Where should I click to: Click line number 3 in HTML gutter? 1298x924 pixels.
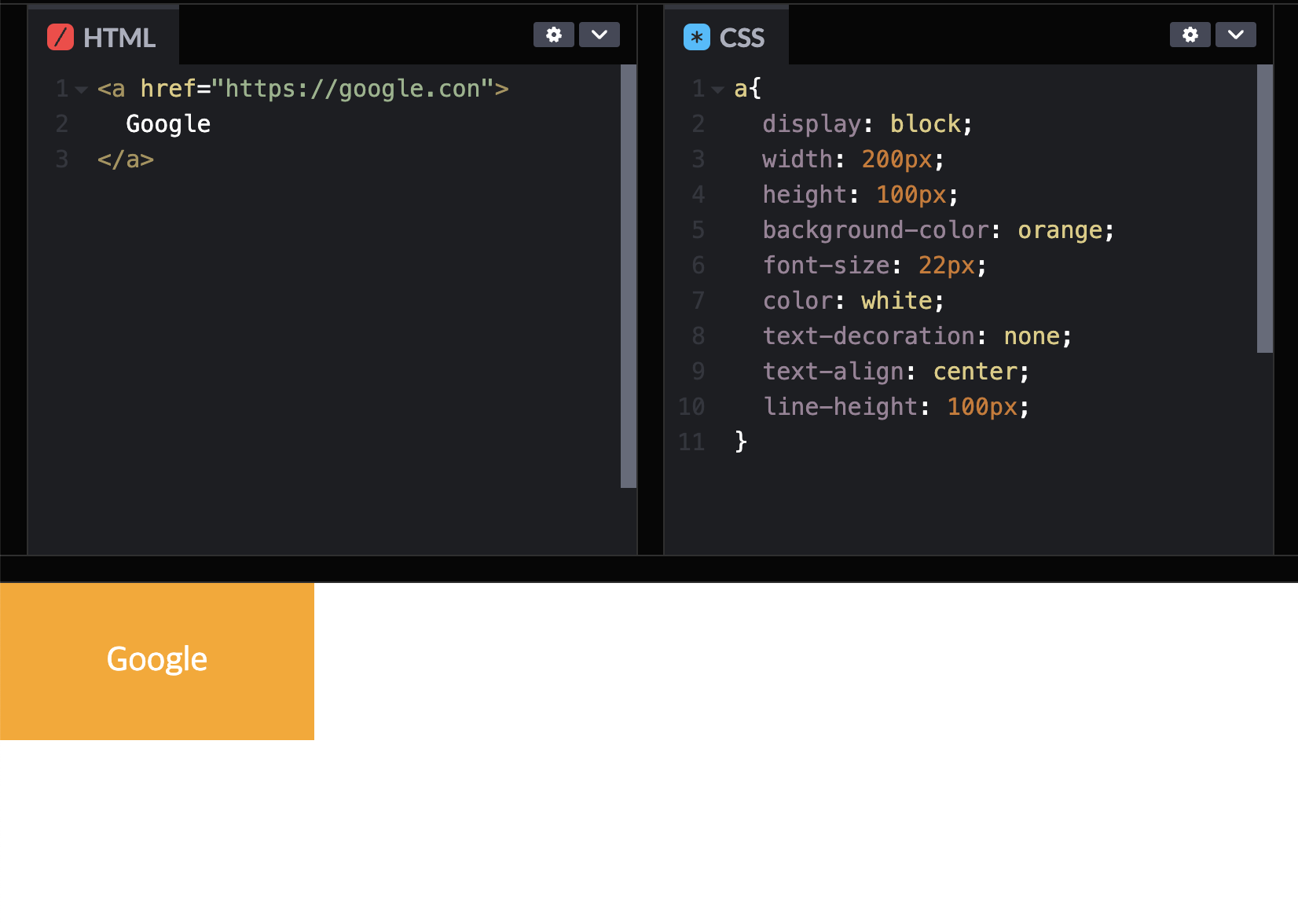click(62, 159)
